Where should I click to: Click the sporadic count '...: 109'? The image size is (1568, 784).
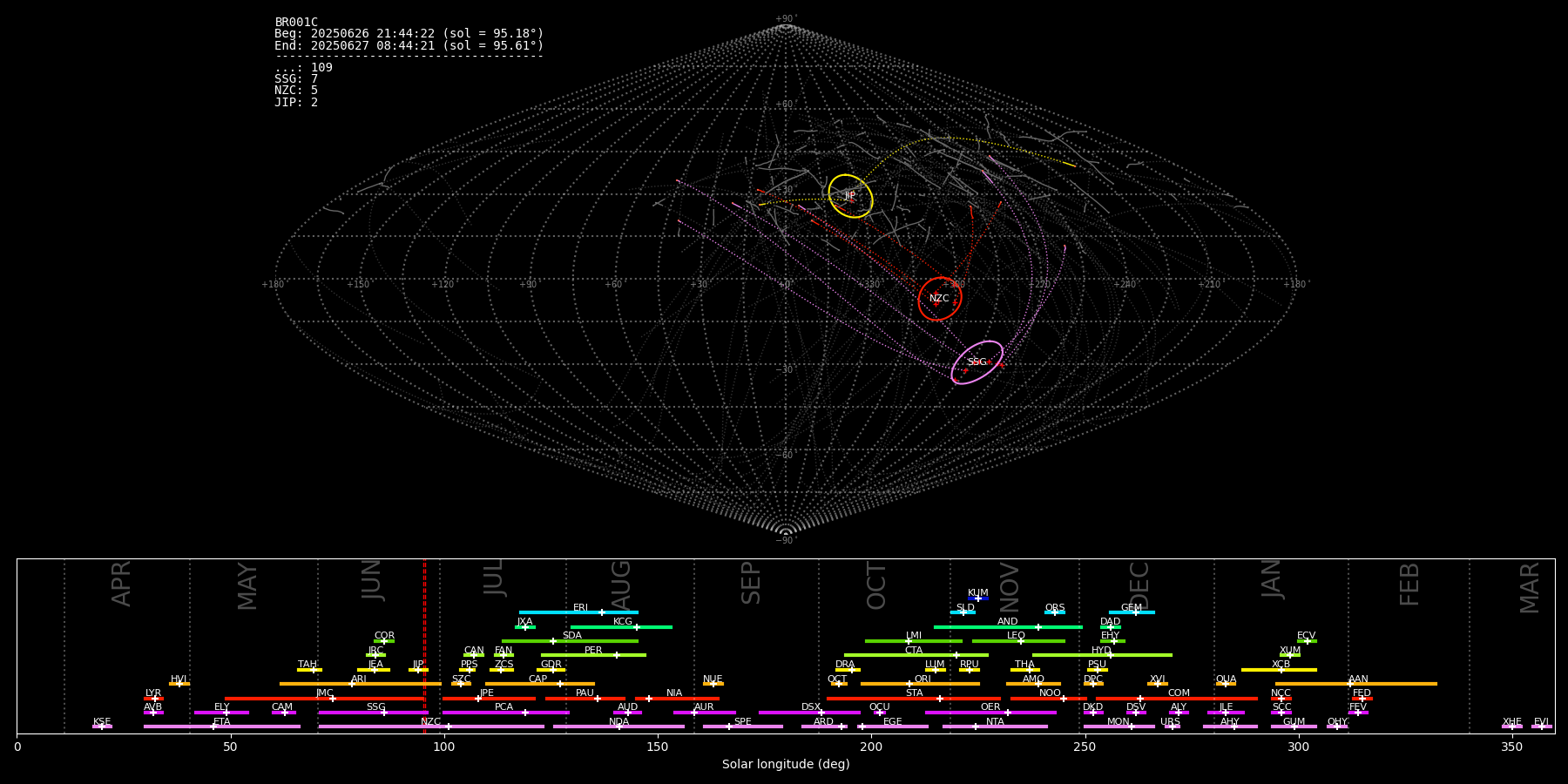tap(303, 68)
